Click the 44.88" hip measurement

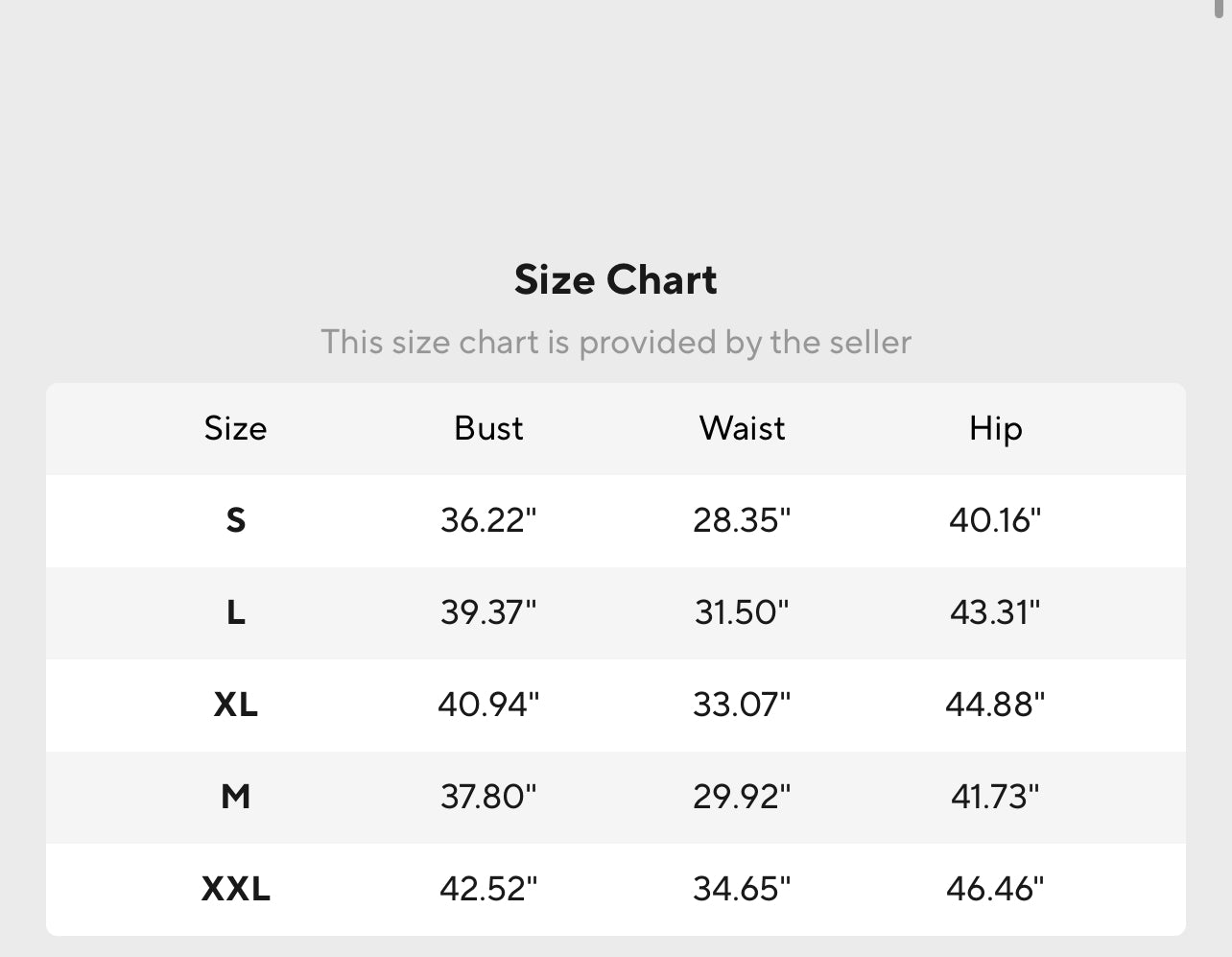click(995, 705)
